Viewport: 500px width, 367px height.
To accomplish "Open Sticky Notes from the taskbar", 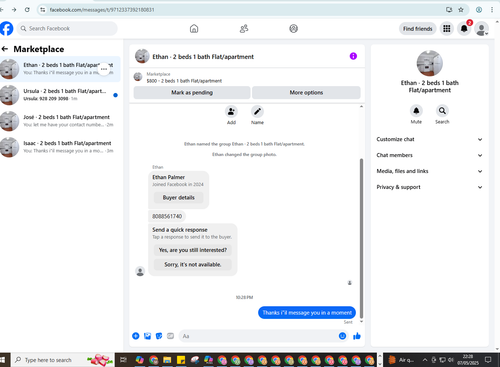I will (x=181, y=360).
